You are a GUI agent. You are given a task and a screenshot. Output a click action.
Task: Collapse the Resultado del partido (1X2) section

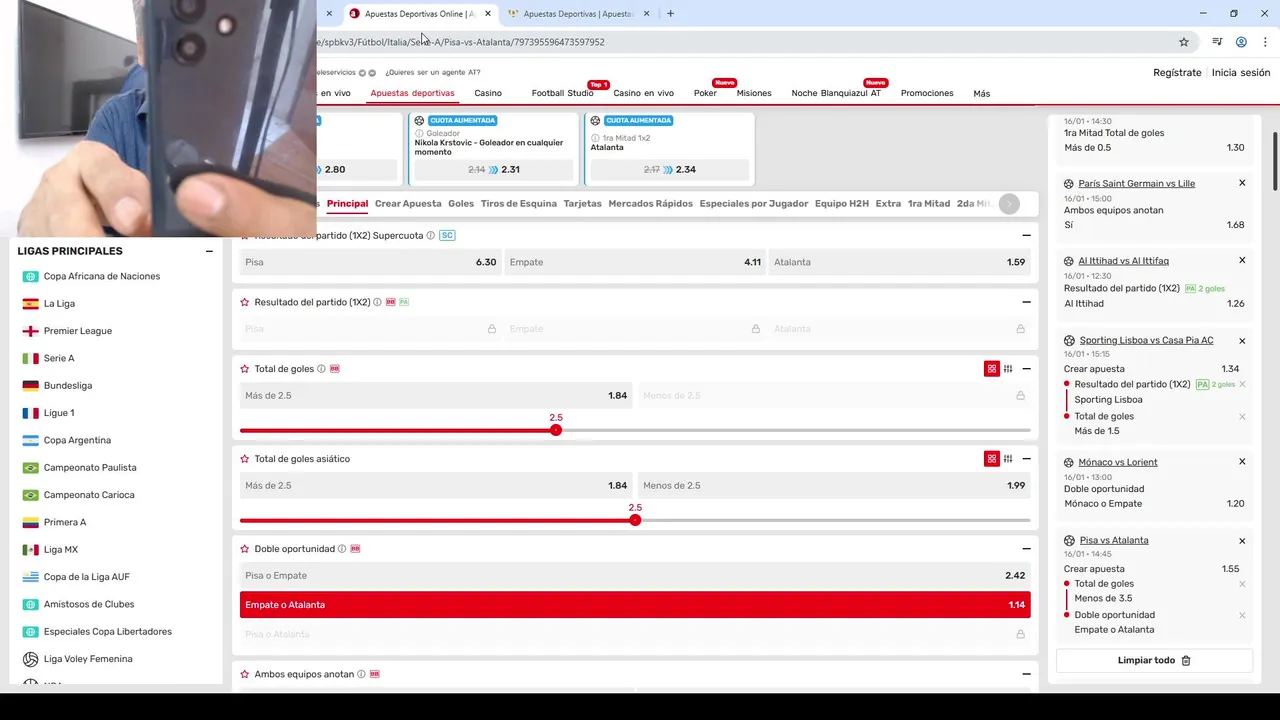pyautogui.click(x=1026, y=302)
